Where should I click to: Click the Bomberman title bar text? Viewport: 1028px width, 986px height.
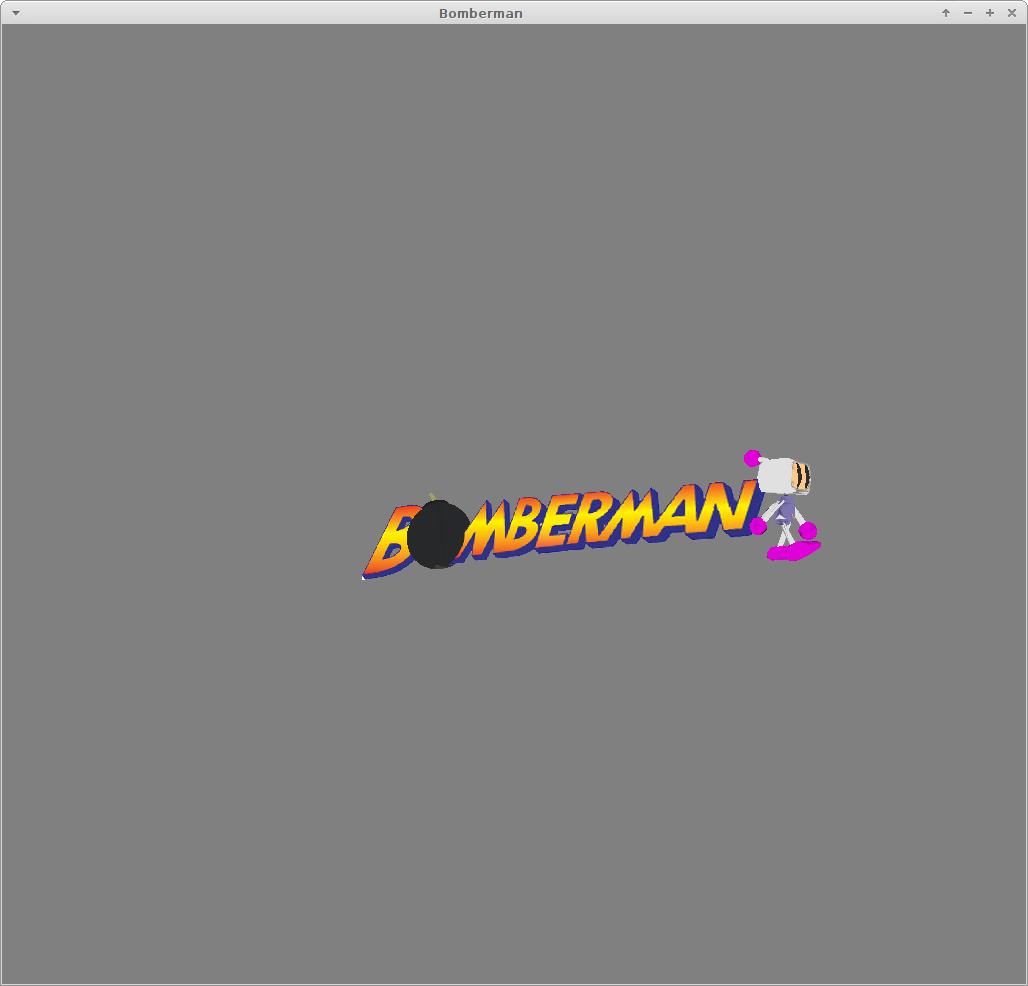481,13
